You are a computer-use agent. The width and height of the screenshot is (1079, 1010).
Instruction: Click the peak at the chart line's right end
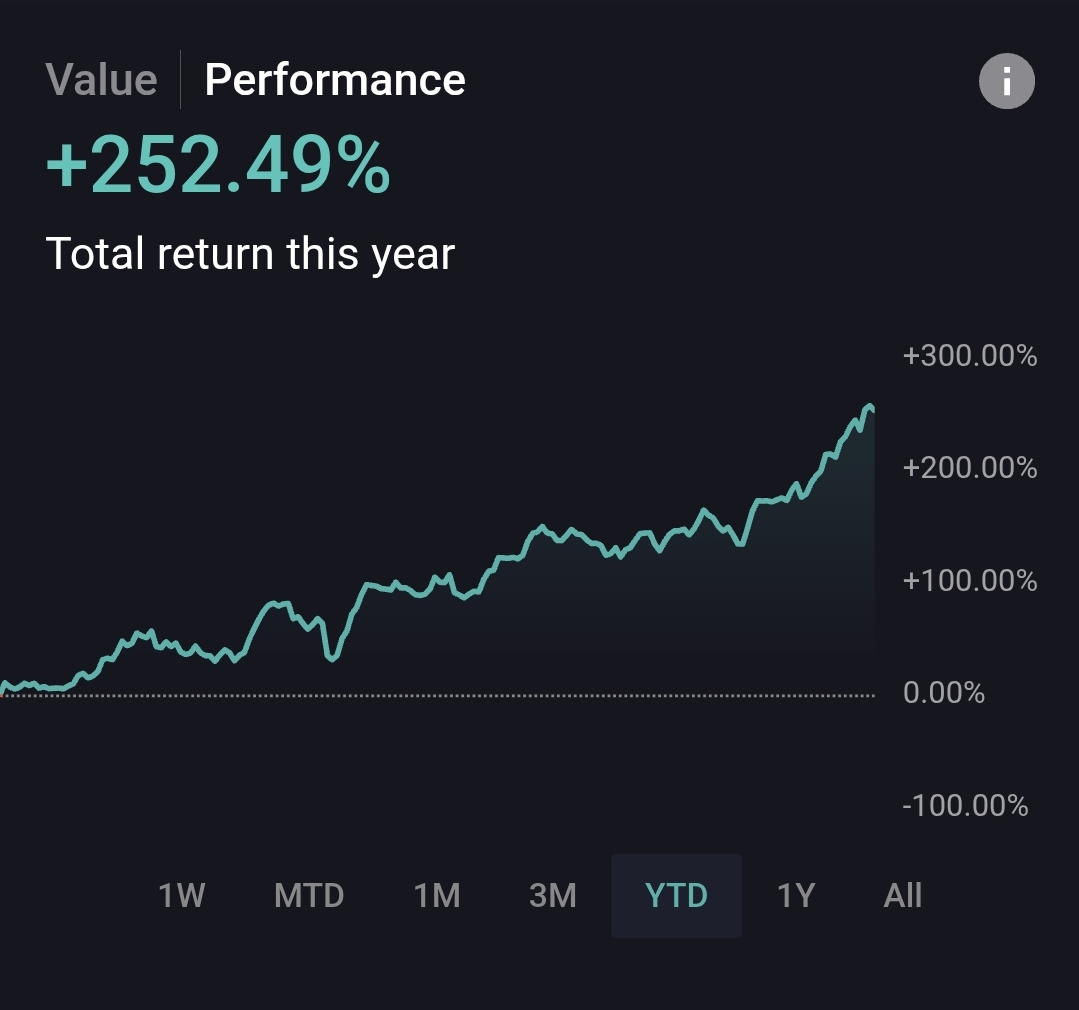(870, 406)
